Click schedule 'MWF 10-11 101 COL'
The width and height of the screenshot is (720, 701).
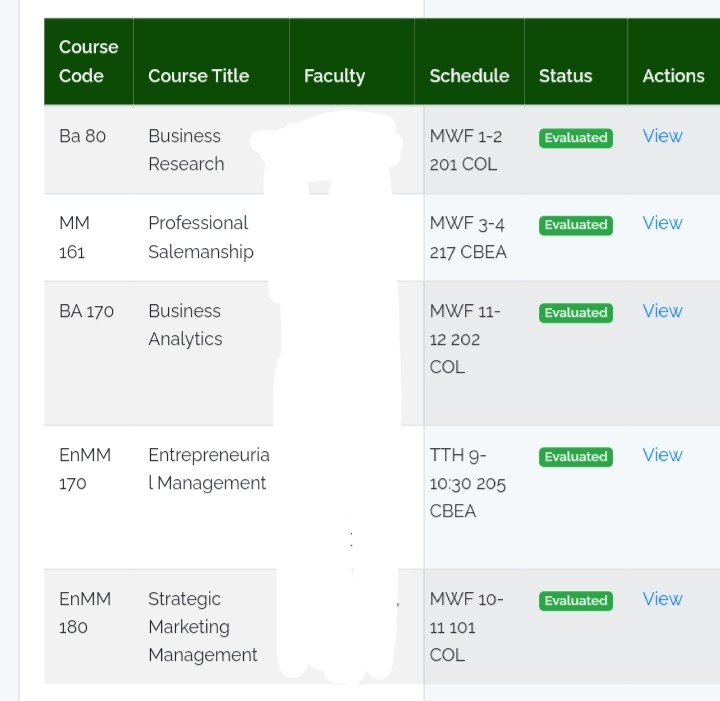pyautogui.click(x=467, y=627)
